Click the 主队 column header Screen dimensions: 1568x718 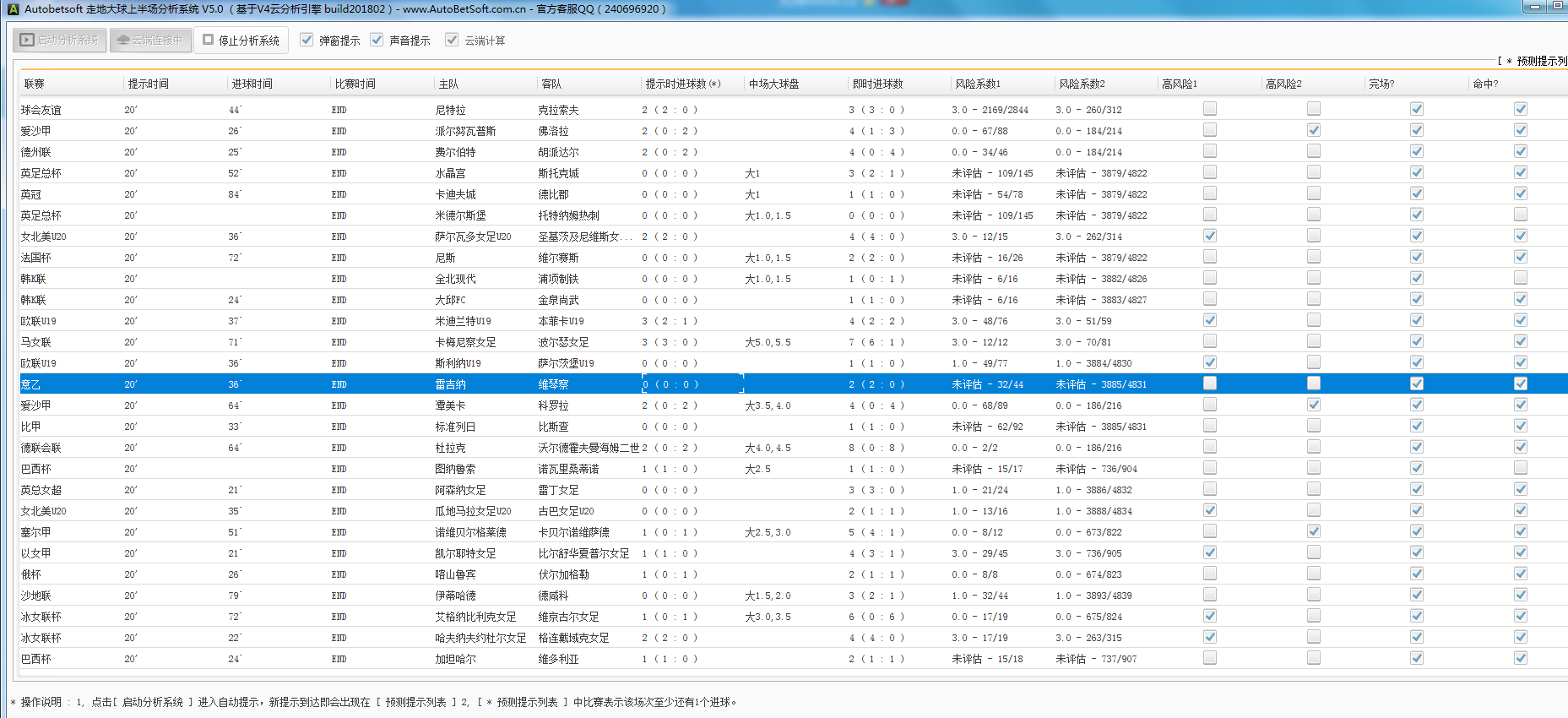(448, 84)
